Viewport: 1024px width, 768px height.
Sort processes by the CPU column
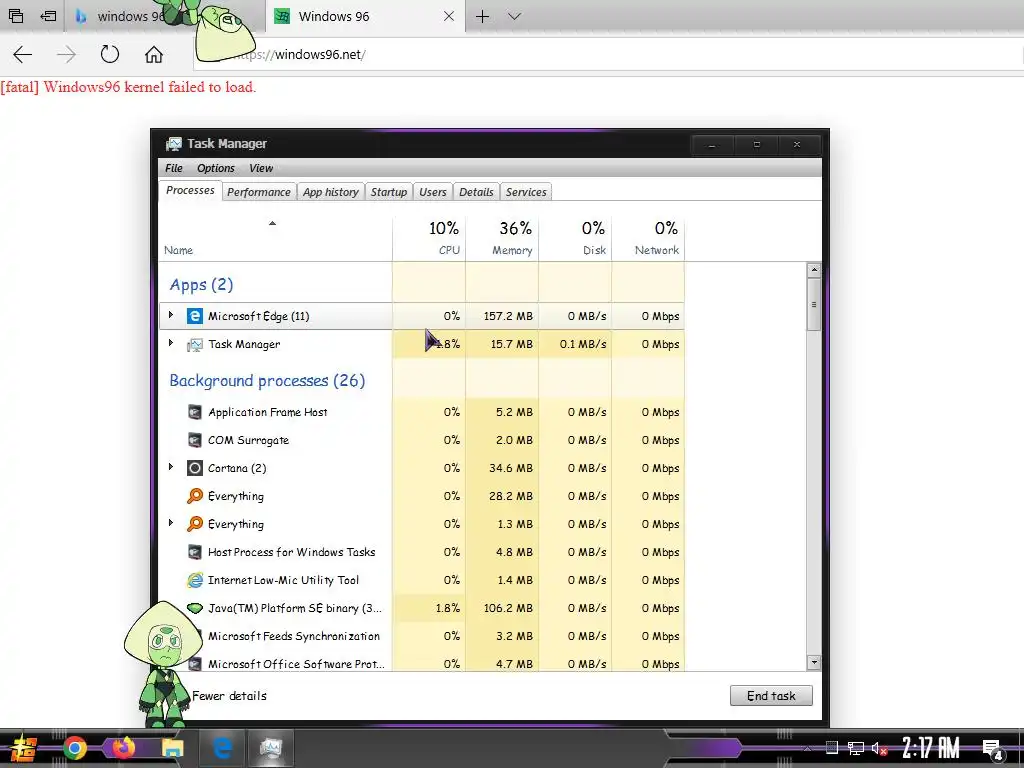429,238
